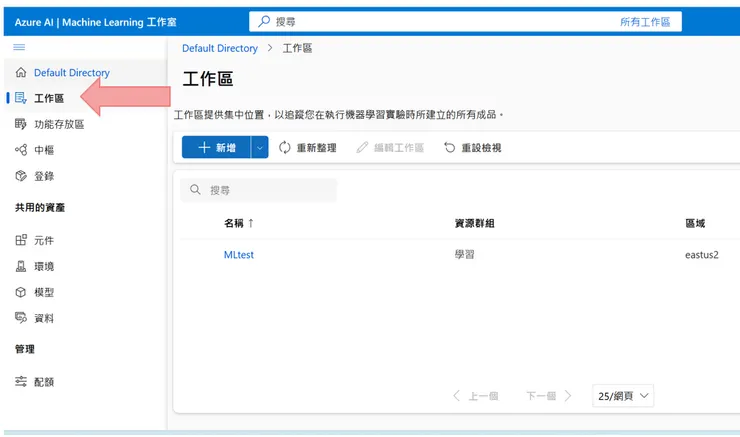Click the 工作區 workspace icon in sidebar
The height and width of the screenshot is (437, 740).
[21, 98]
